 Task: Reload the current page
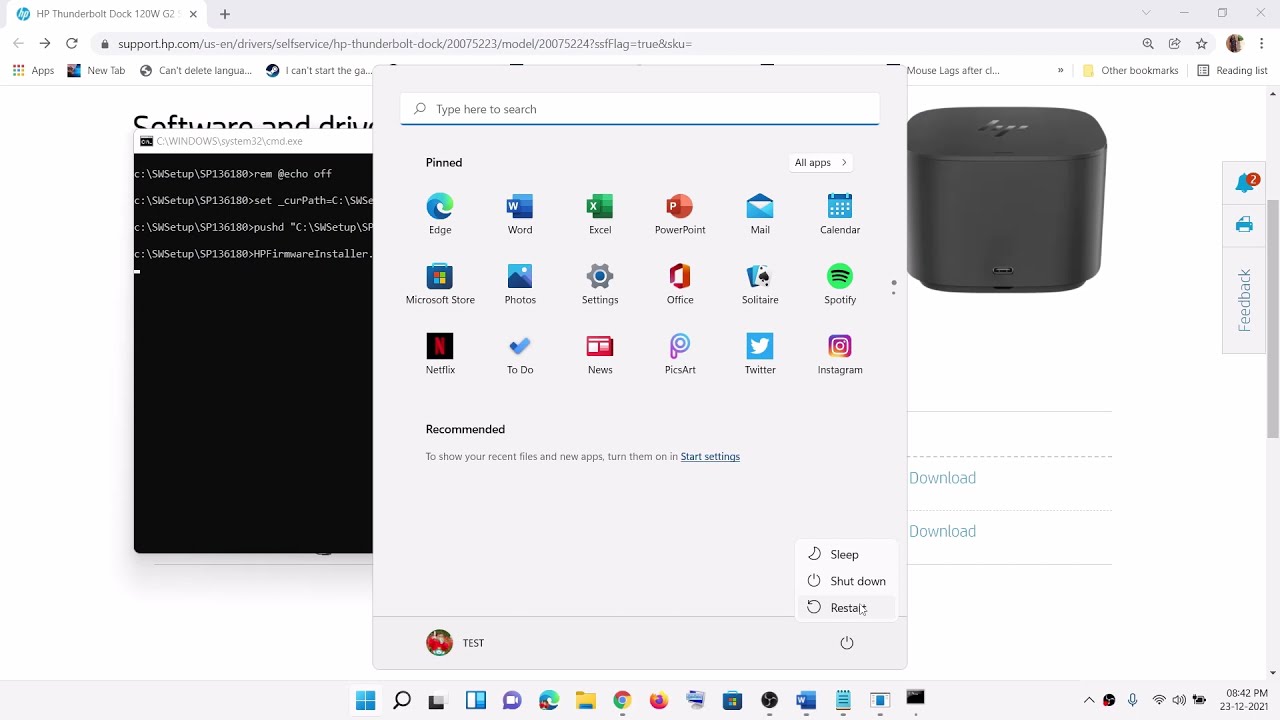[72, 44]
